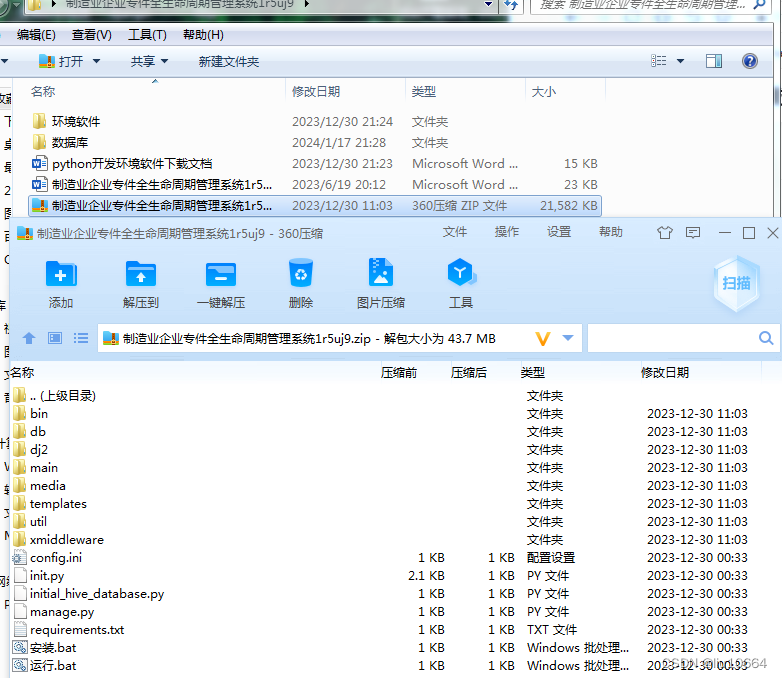Click the 新建文件夹 button in Explorer
This screenshot has height=678, width=782.
[x=229, y=61]
